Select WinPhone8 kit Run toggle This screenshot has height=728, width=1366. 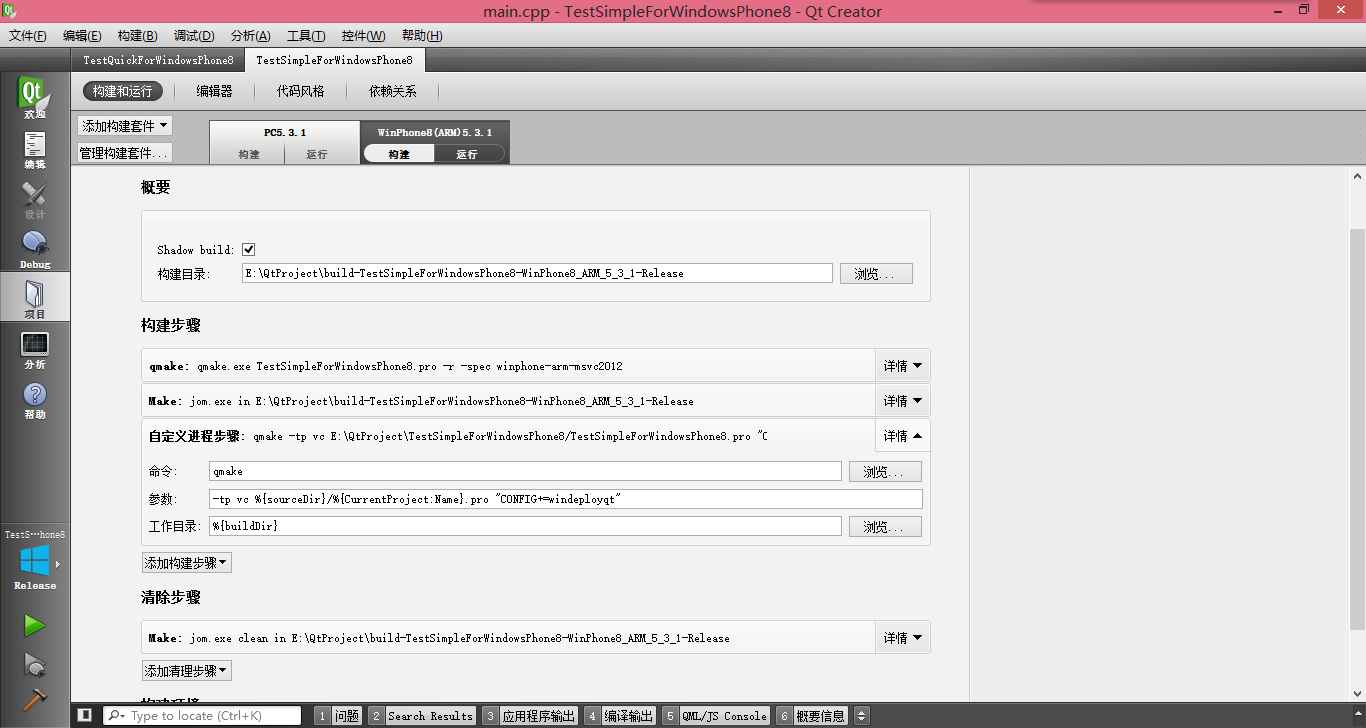pos(467,154)
